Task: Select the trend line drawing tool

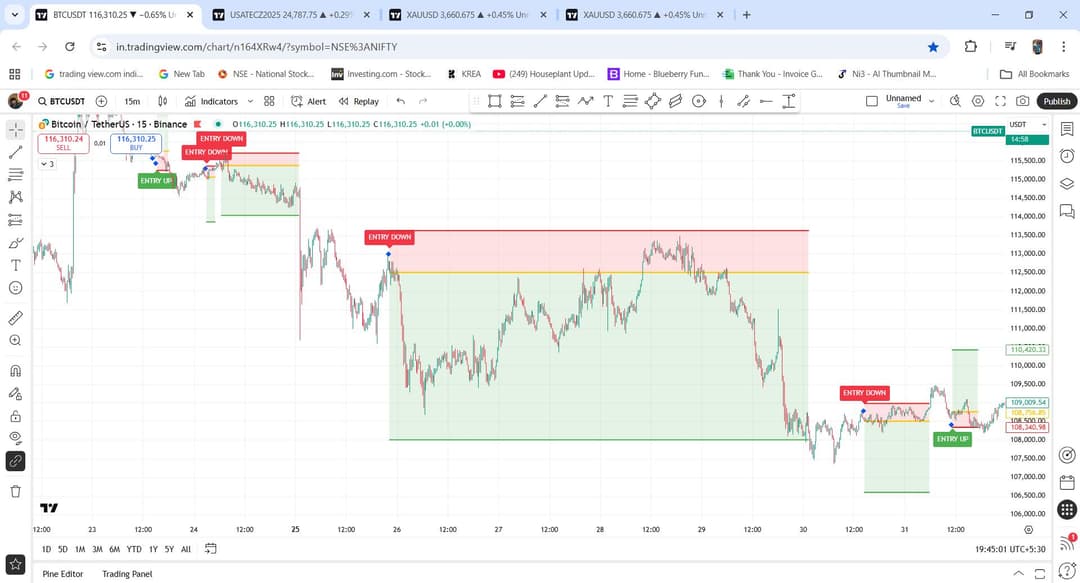Action: (x=15, y=152)
